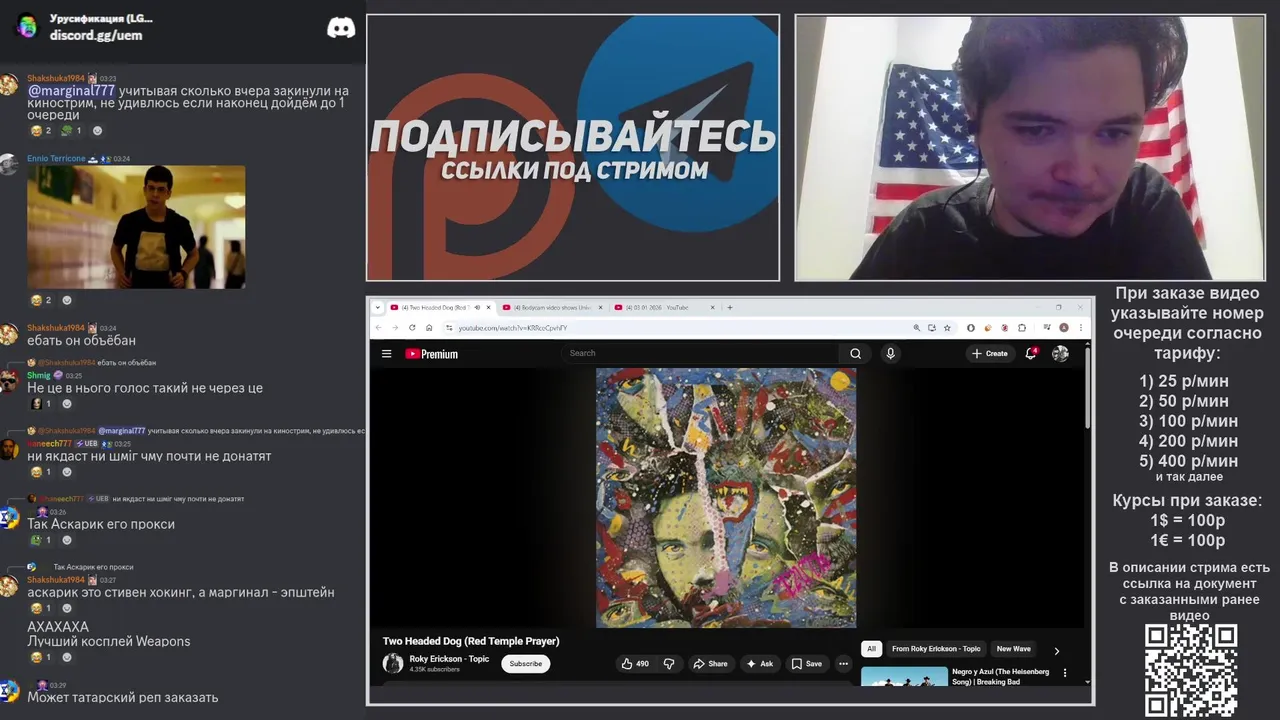Open Negro y Azul (The Heisenberg Song) title

pyautogui.click(x=1000, y=677)
